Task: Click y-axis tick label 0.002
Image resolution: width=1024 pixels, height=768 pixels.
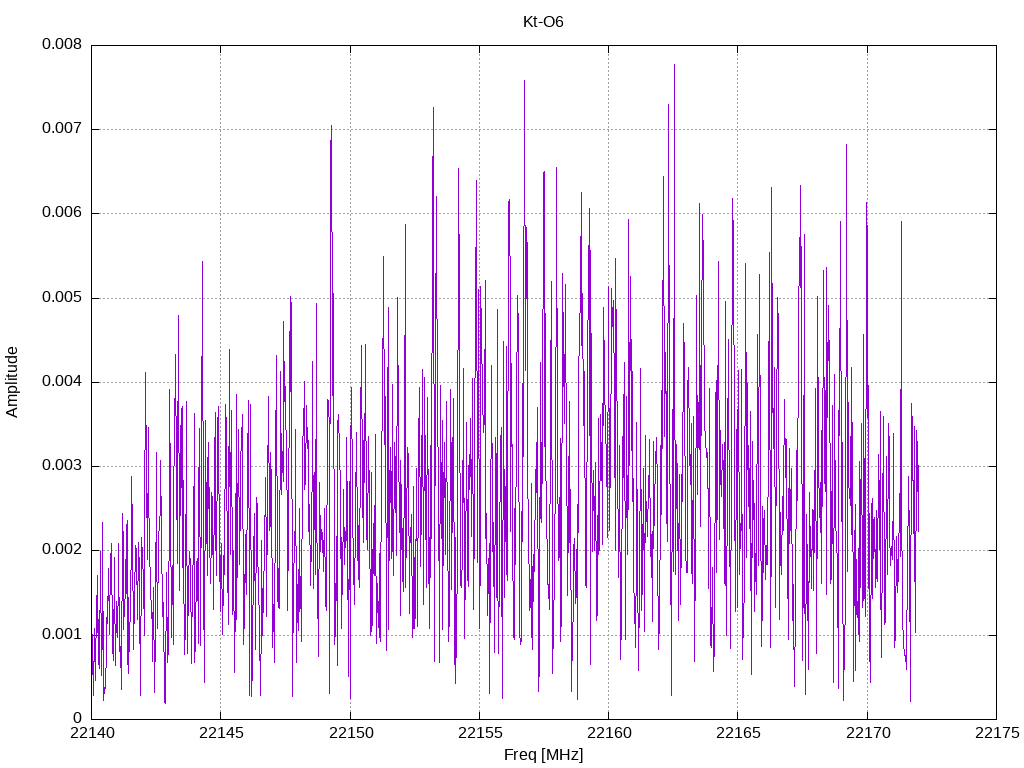Action: point(62,550)
